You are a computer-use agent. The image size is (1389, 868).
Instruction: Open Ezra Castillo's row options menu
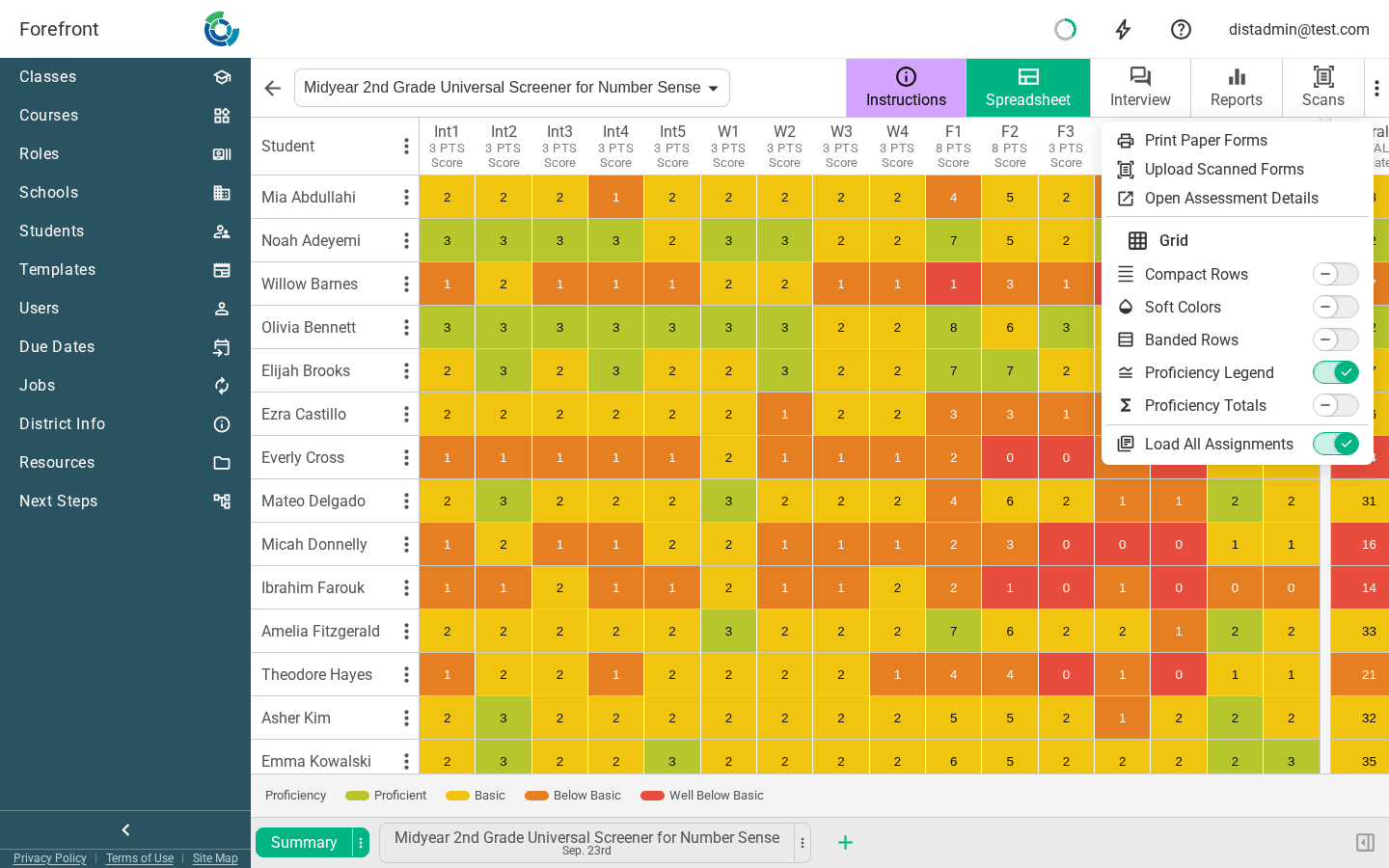[x=406, y=414]
